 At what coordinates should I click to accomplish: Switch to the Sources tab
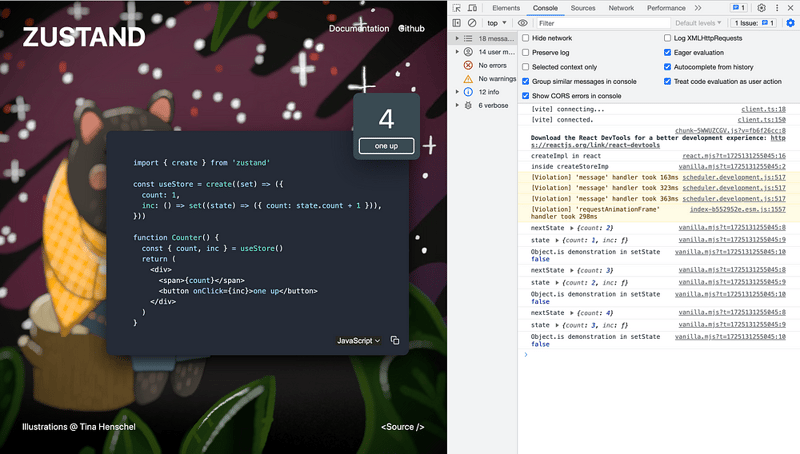(583, 8)
